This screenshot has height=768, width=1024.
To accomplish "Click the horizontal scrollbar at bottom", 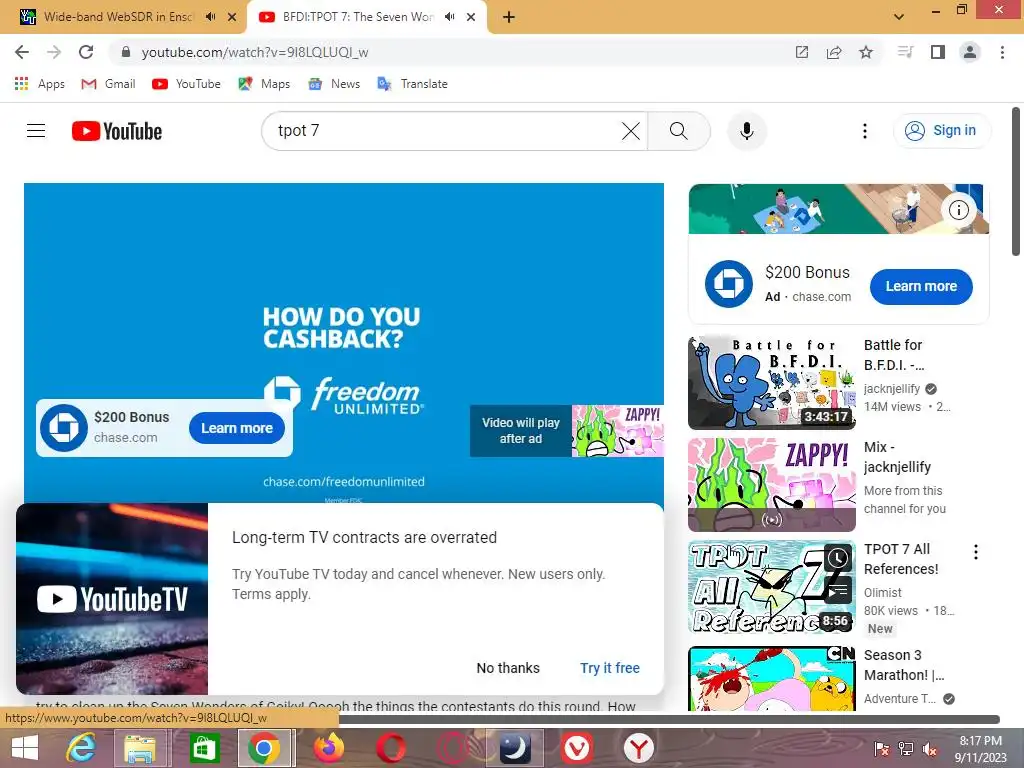I will pos(669,720).
